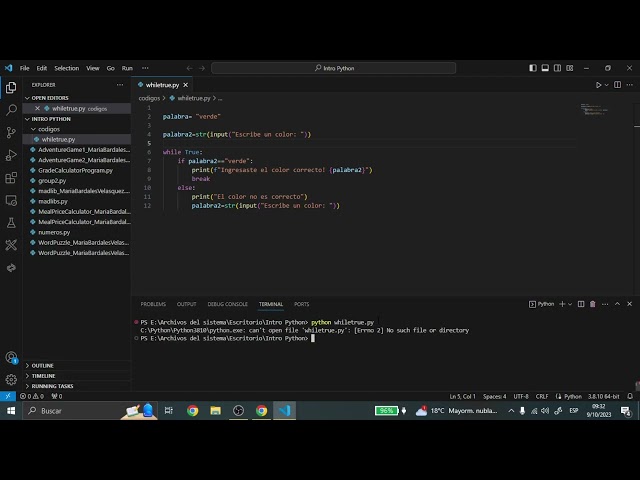Screen dimensions: 640x480
Task: Open notifications bell in status bar
Action: 630,396
